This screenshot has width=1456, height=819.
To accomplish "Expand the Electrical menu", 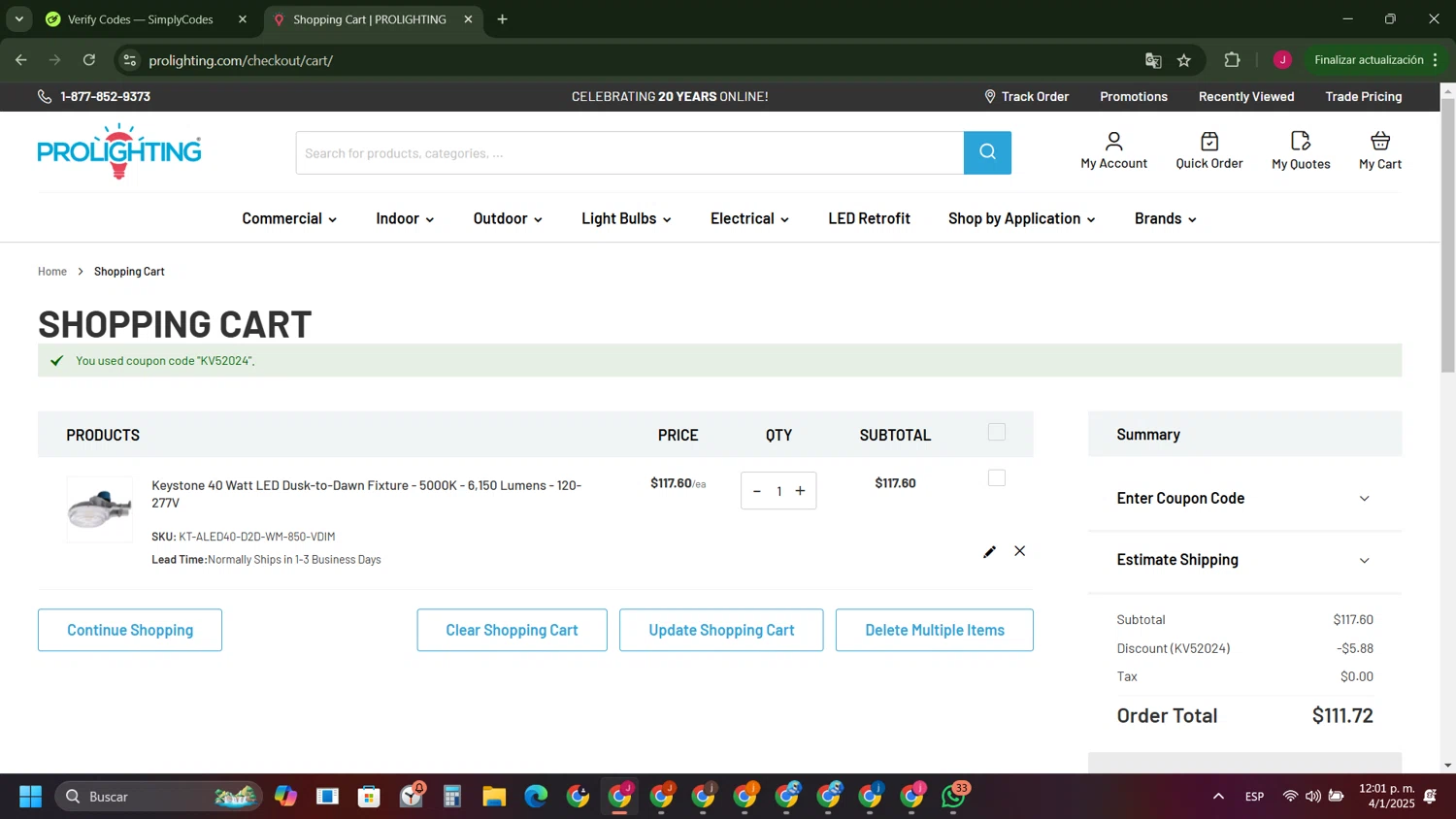I will coord(749,218).
